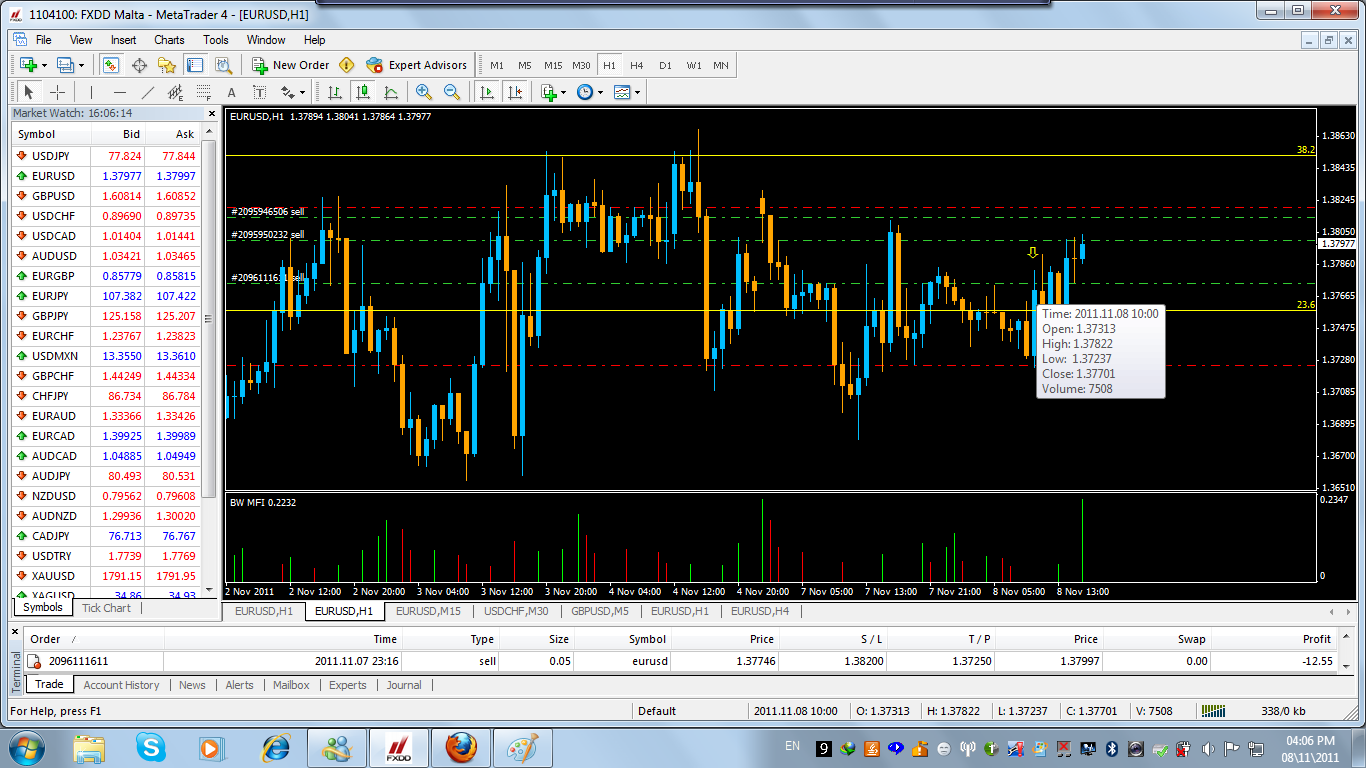
Task: Expand the New Chart dropdown arrow
Action: [44, 65]
